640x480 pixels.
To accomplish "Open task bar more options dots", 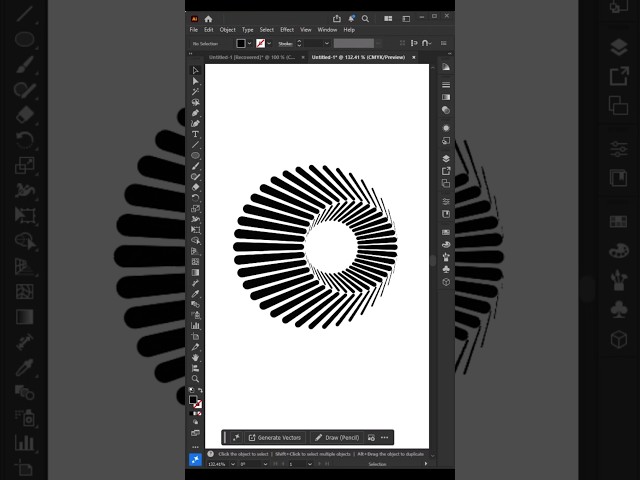I will coord(384,438).
